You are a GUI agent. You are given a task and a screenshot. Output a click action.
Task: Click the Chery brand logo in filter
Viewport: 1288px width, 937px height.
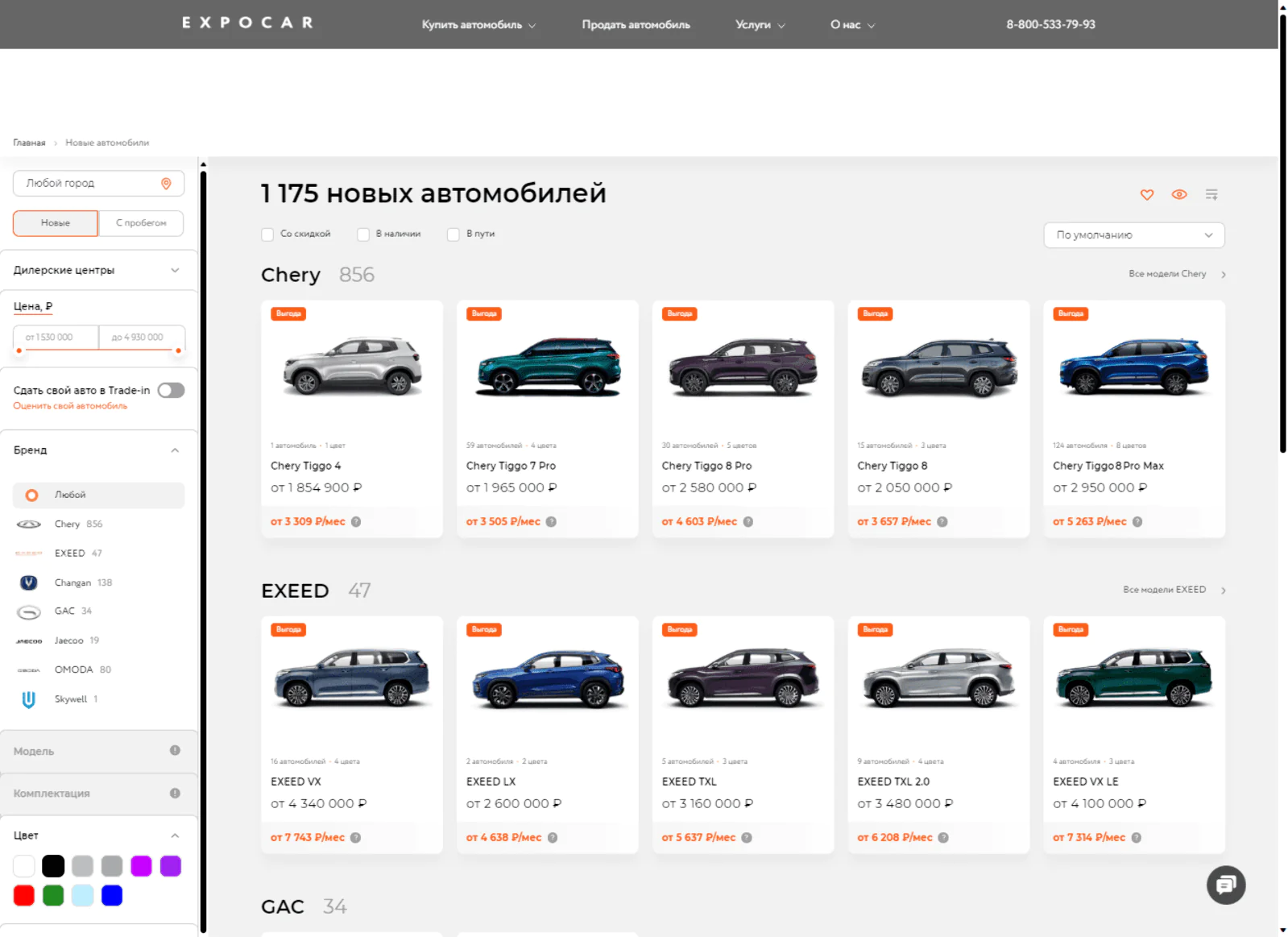click(x=29, y=524)
